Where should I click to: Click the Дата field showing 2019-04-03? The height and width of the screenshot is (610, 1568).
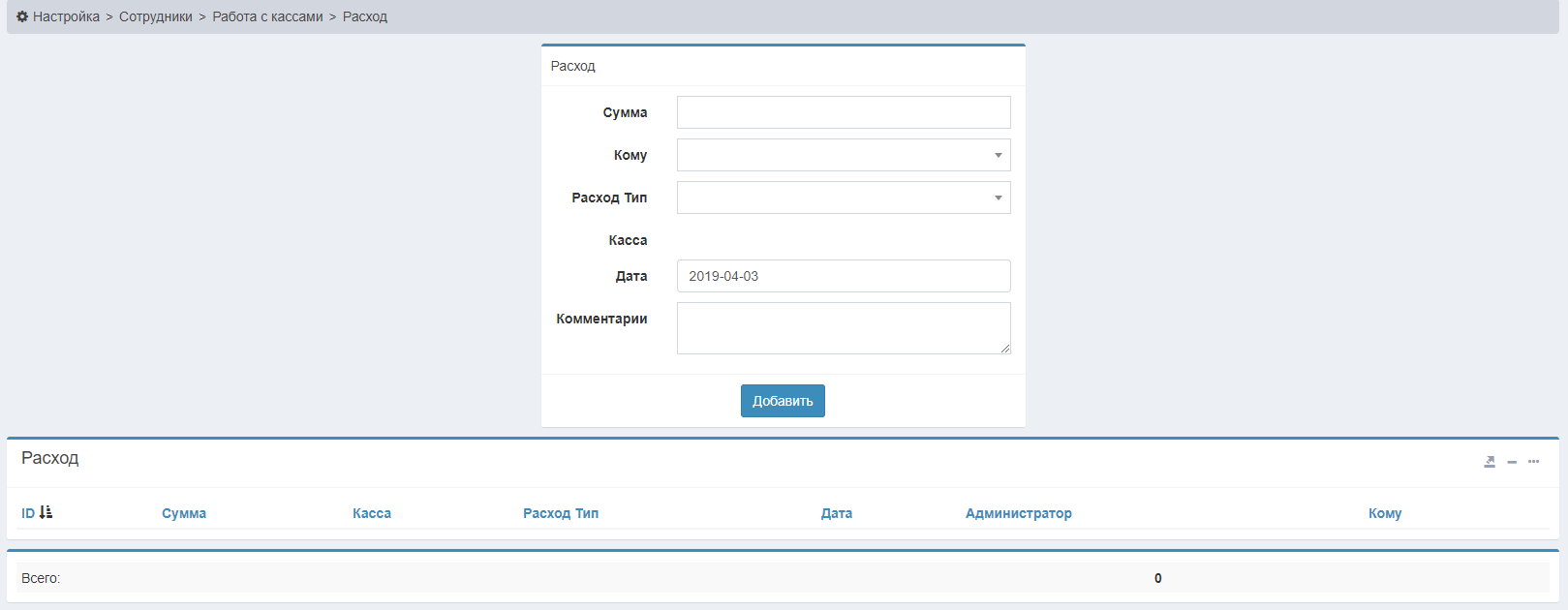[843, 276]
